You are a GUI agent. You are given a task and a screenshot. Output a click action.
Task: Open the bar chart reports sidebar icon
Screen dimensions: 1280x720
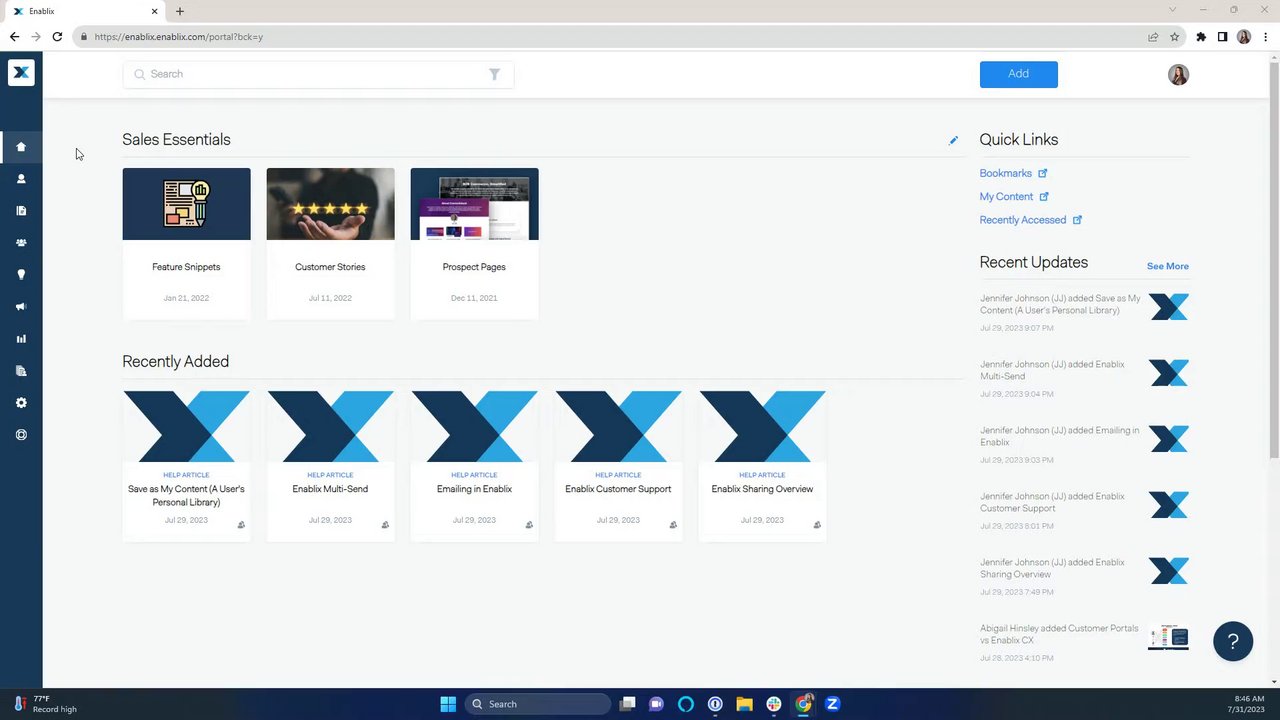tap(21, 339)
